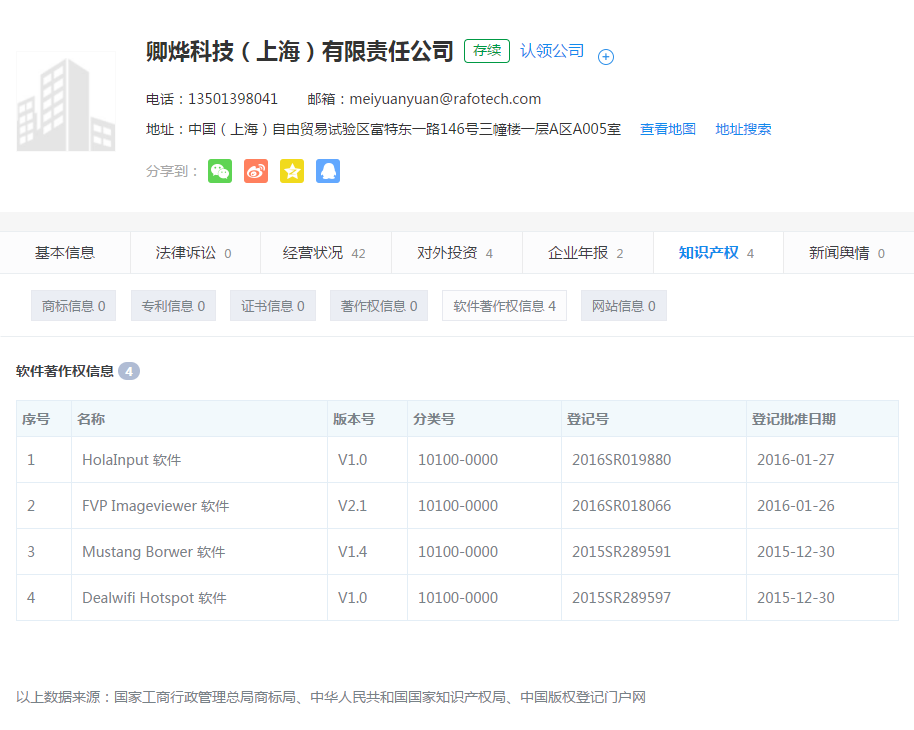This screenshot has width=914, height=730.
Task: Click the 认领公司 link
Action: click(x=551, y=50)
